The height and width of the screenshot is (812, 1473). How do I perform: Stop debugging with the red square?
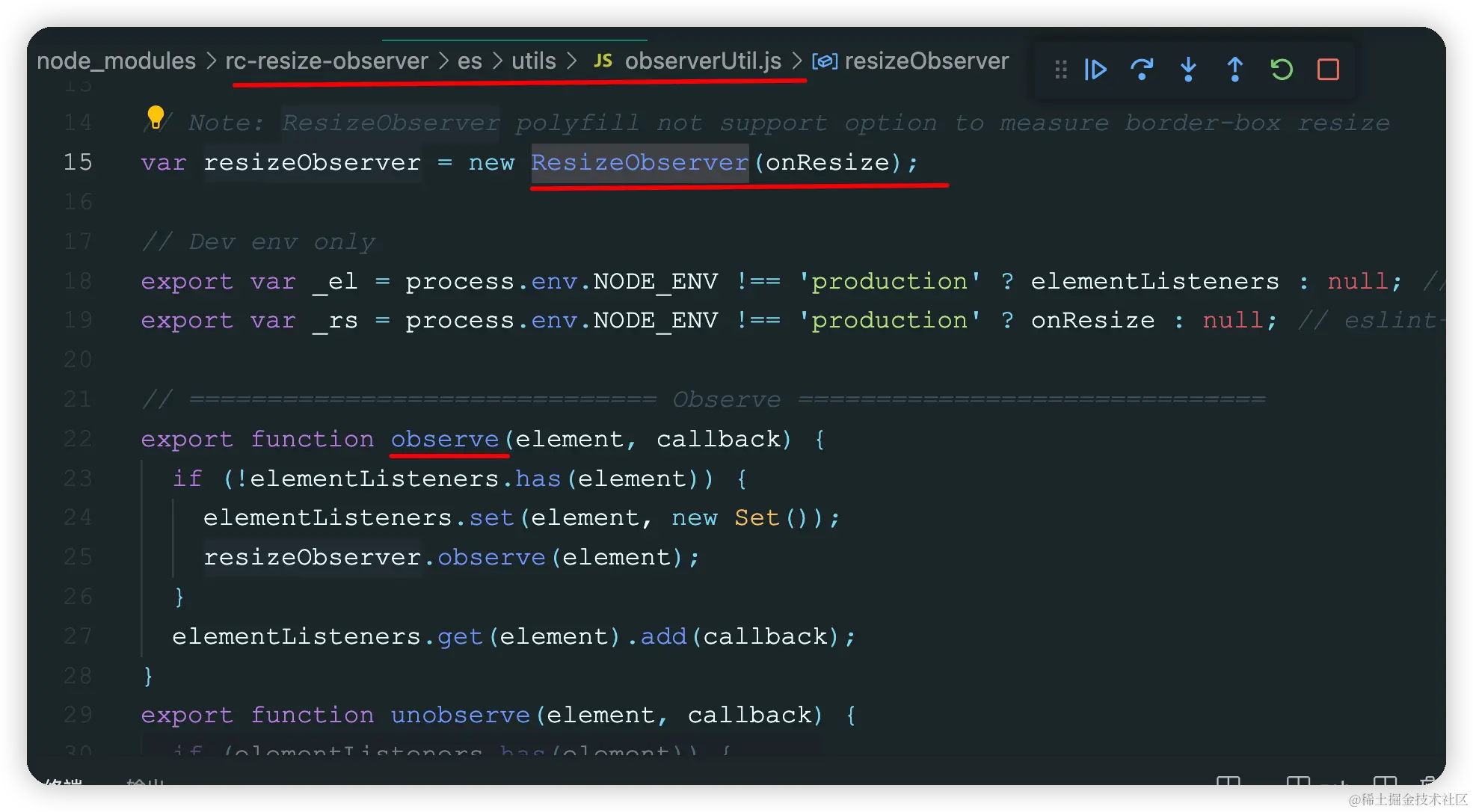point(1328,70)
